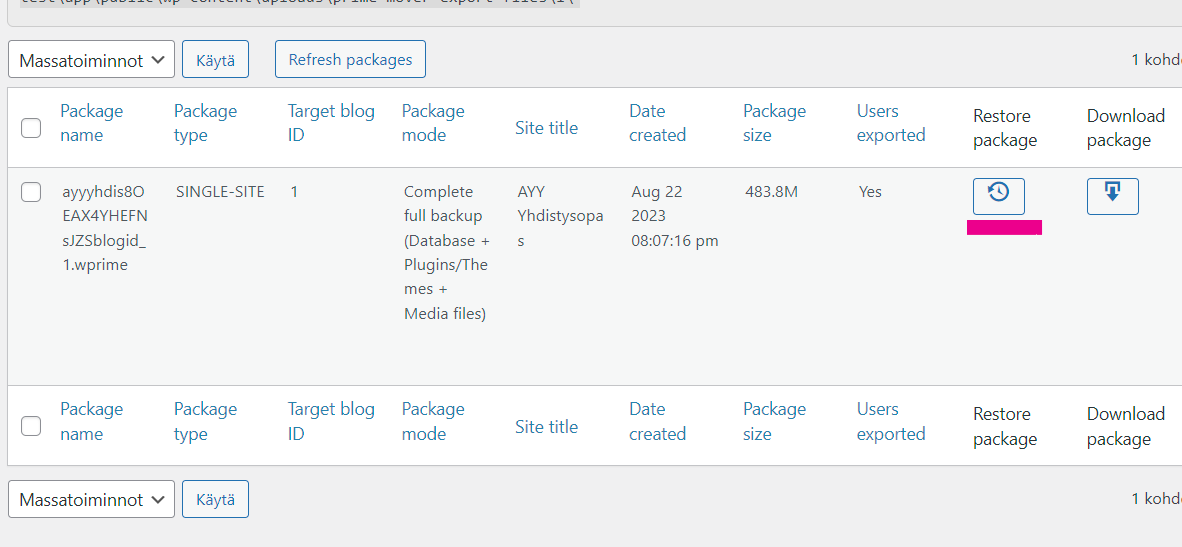
Task: Tick the checkbox for the ayyyhdis8O package row
Action: 31,192
